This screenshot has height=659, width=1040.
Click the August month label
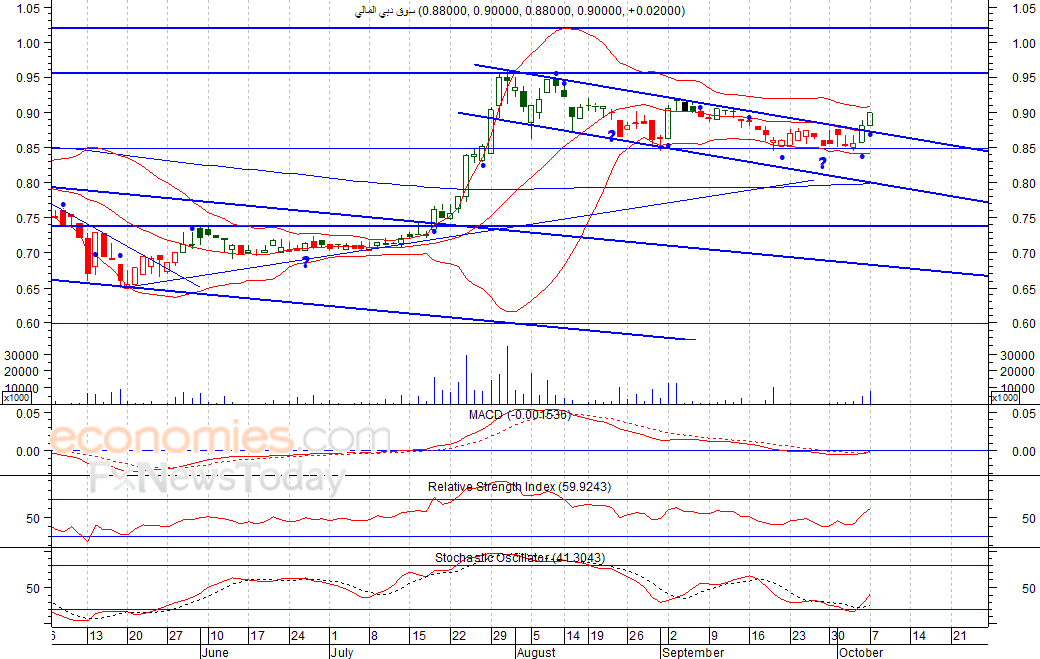coord(536,652)
